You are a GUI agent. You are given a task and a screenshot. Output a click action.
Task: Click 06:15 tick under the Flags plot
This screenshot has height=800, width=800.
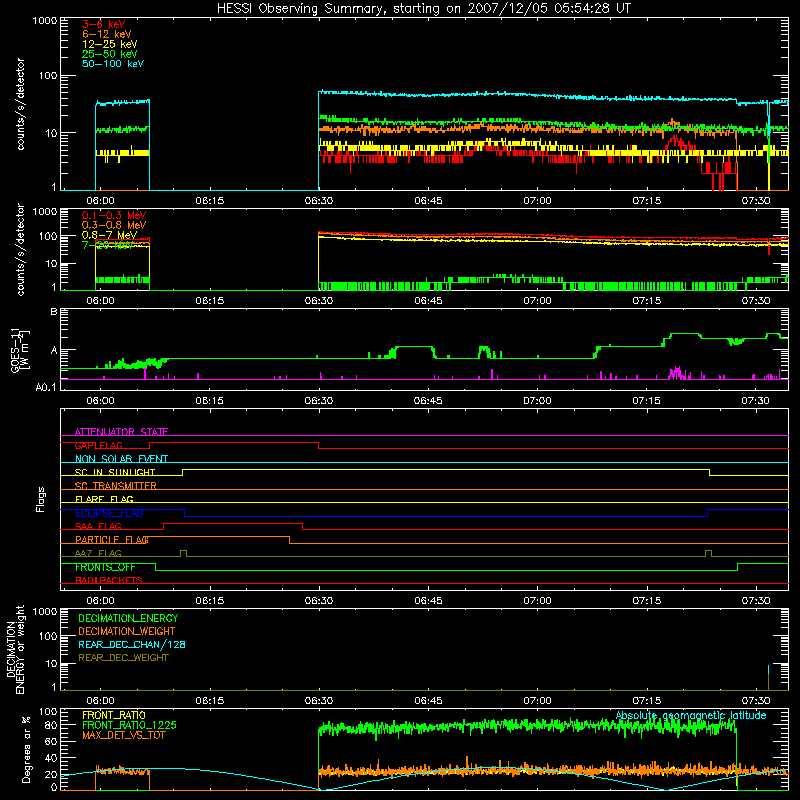click(210, 601)
